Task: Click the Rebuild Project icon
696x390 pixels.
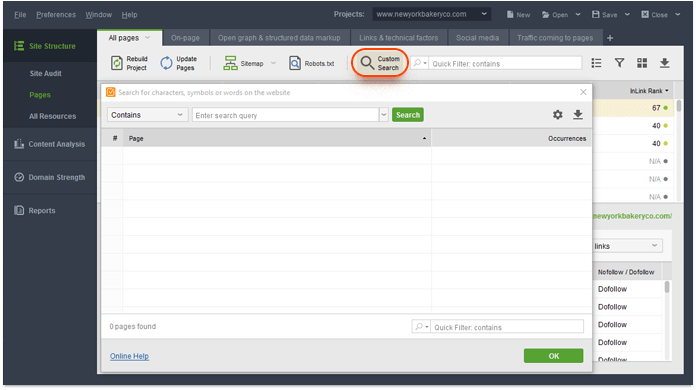Action: 116,63
